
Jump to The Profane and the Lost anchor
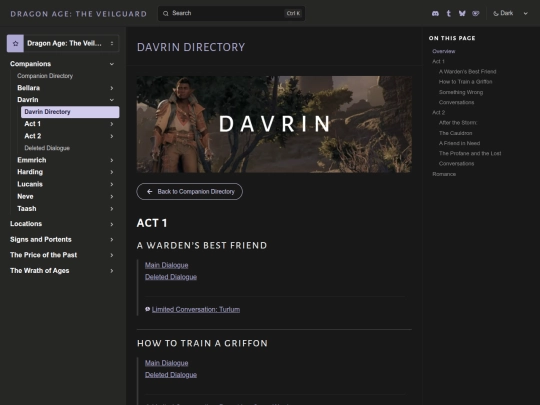(x=470, y=153)
